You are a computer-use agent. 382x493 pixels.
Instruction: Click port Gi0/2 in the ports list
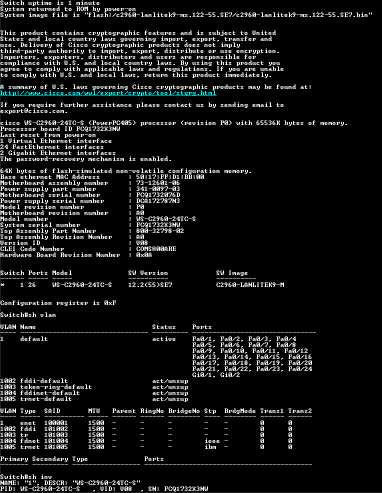point(230,375)
